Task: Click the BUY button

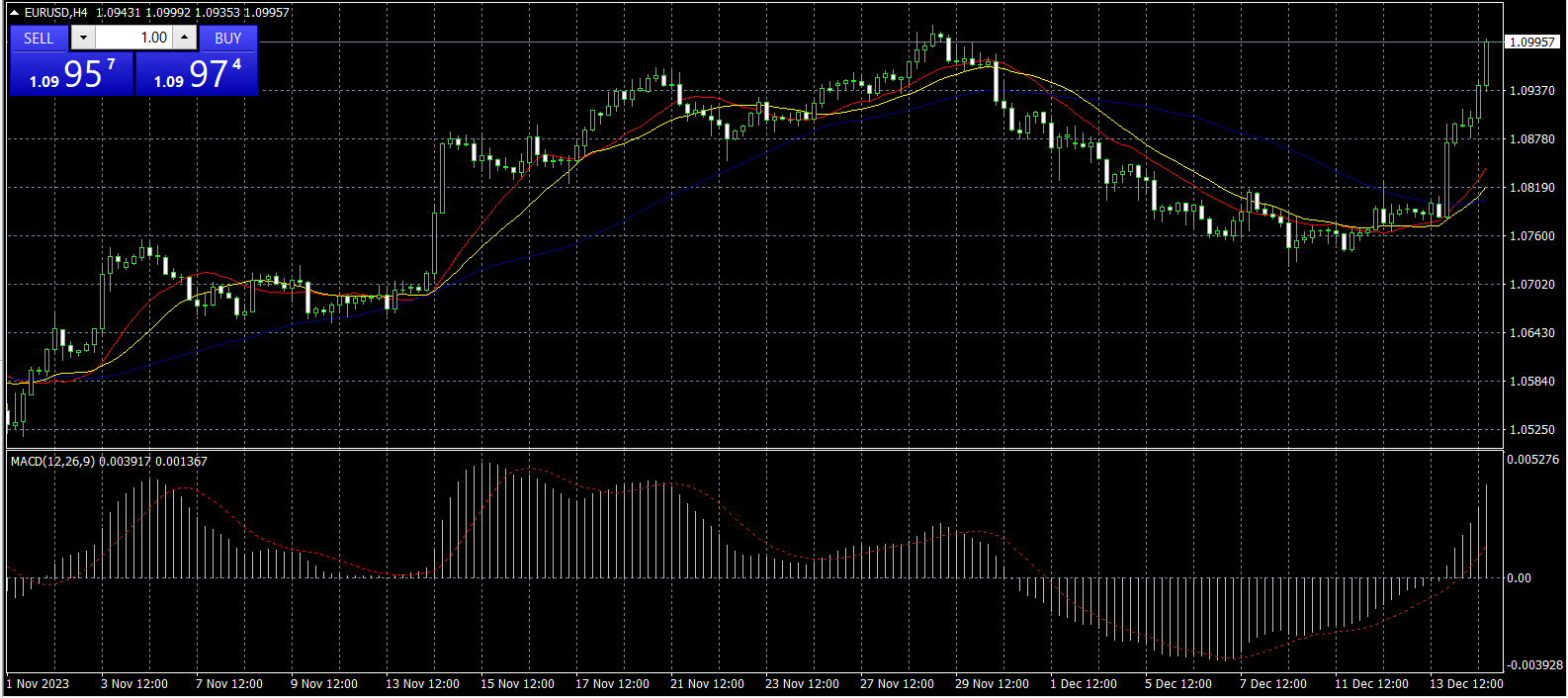Action: coord(228,38)
